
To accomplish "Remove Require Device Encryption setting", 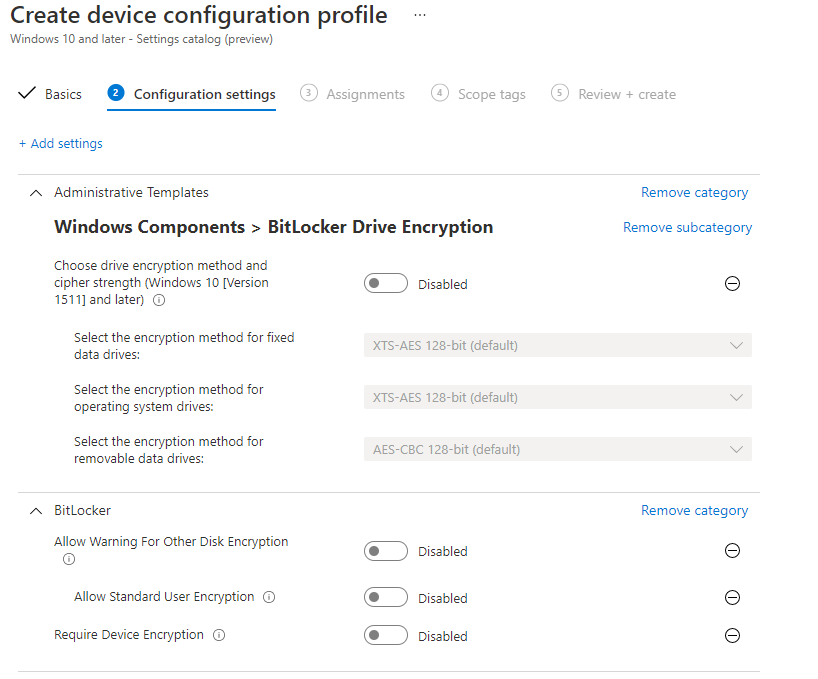I will 732,636.
